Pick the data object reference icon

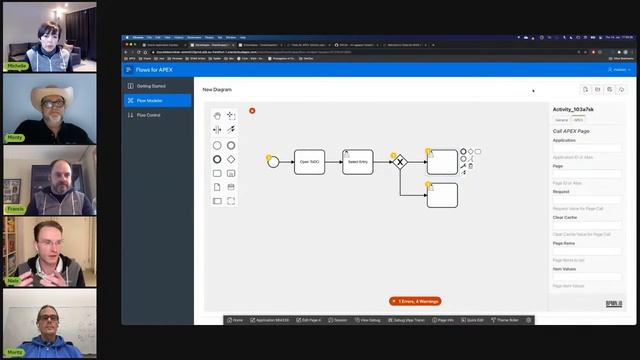pos(217,187)
